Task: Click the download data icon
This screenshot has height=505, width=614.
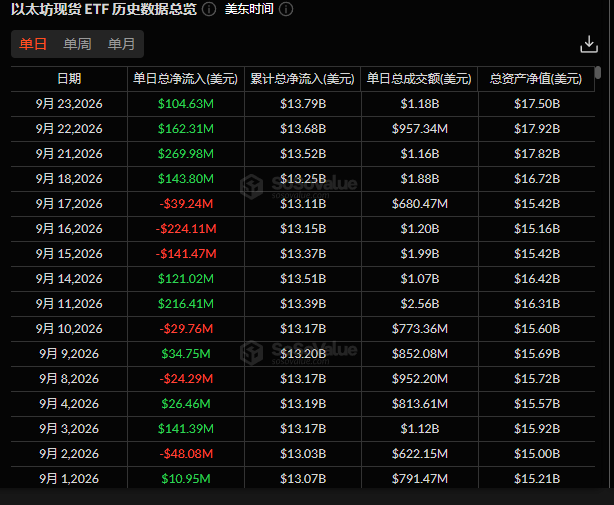Action: (589, 44)
